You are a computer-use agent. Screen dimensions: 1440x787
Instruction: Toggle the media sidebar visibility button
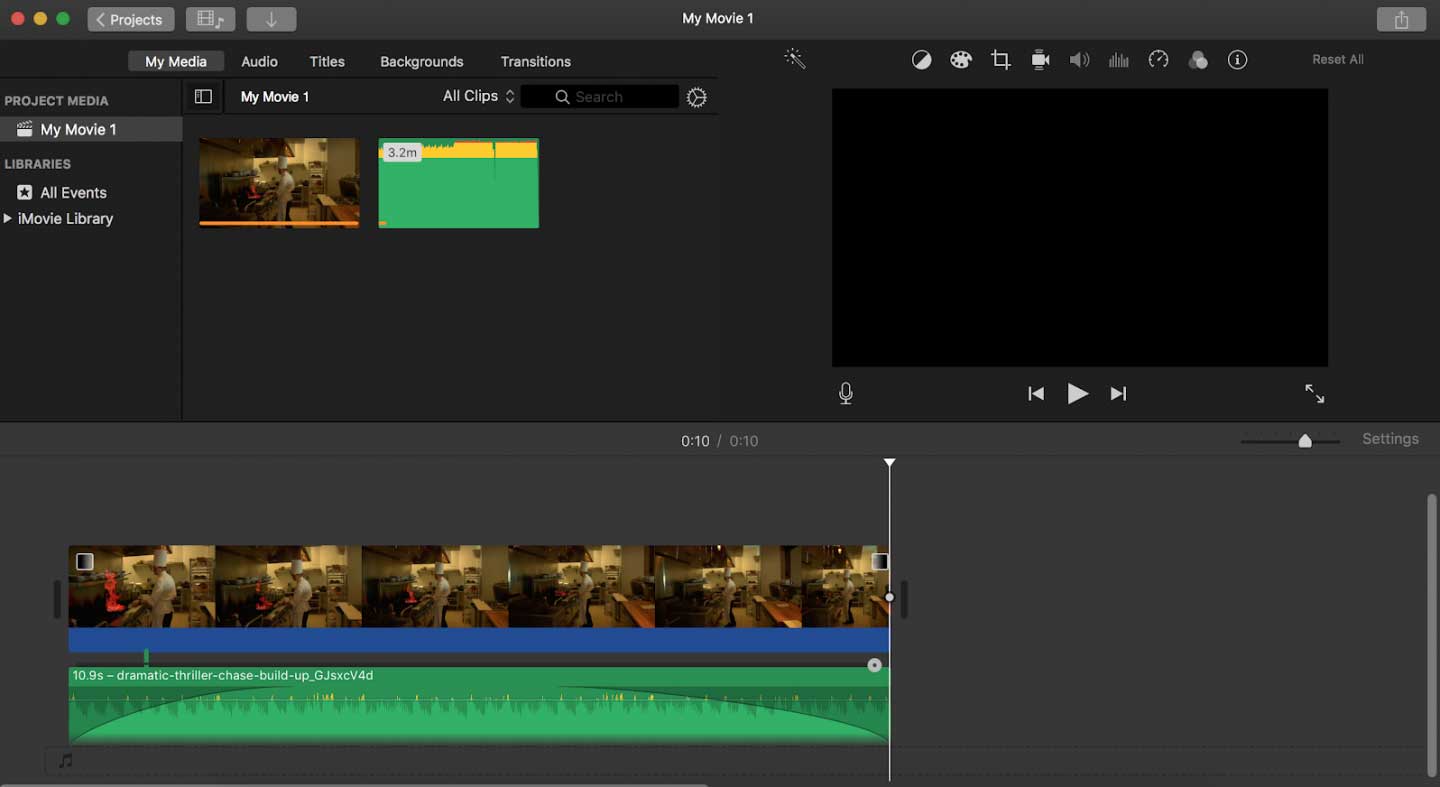(x=203, y=97)
